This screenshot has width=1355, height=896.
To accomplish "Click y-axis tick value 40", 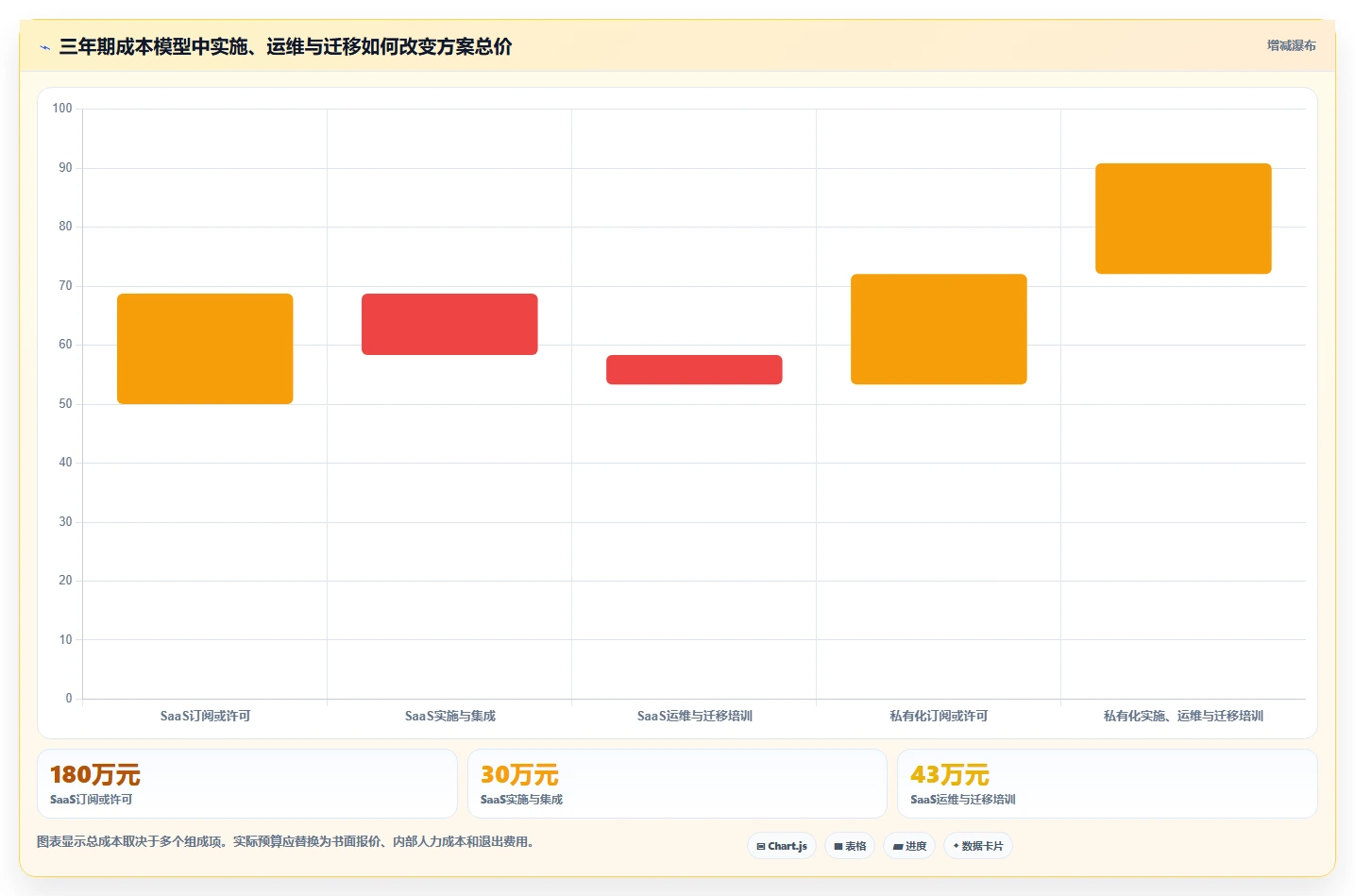I will [65, 463].
